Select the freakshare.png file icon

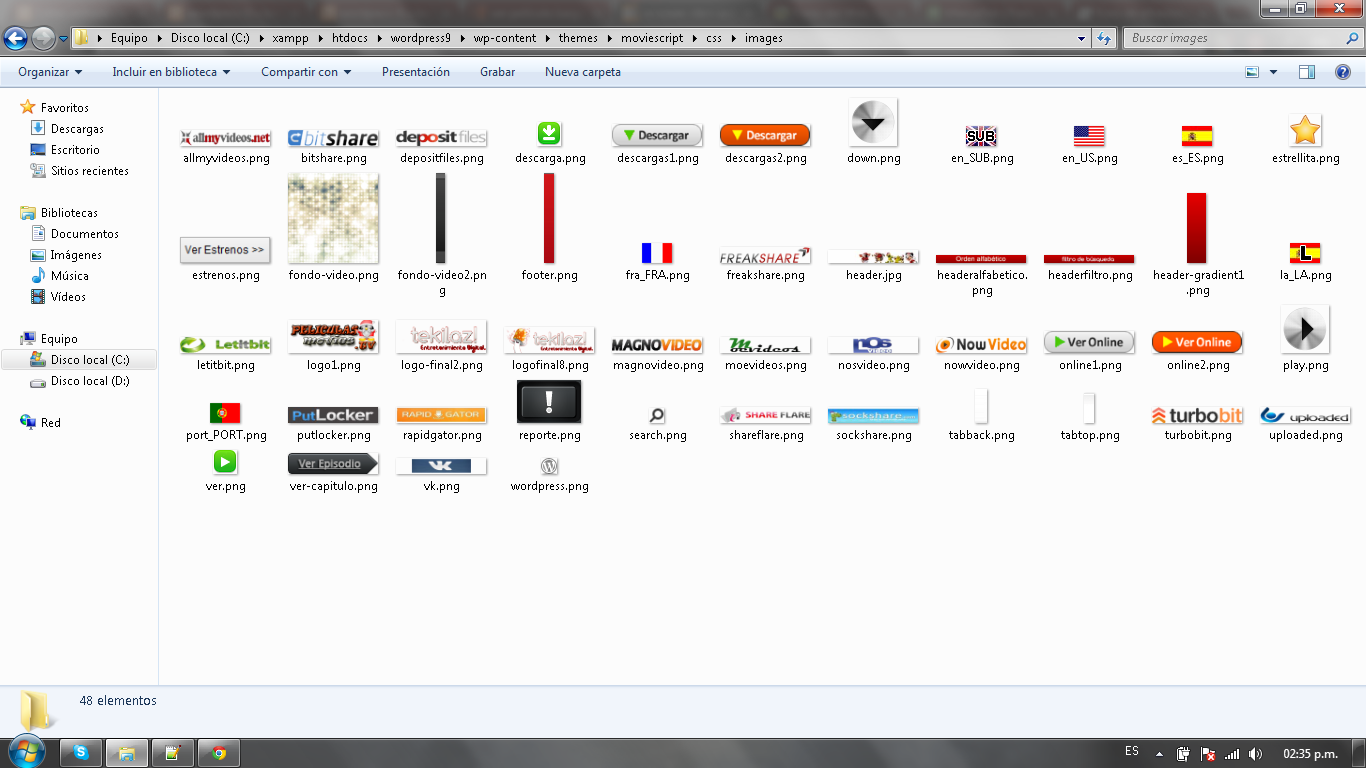tap(765, 256)
